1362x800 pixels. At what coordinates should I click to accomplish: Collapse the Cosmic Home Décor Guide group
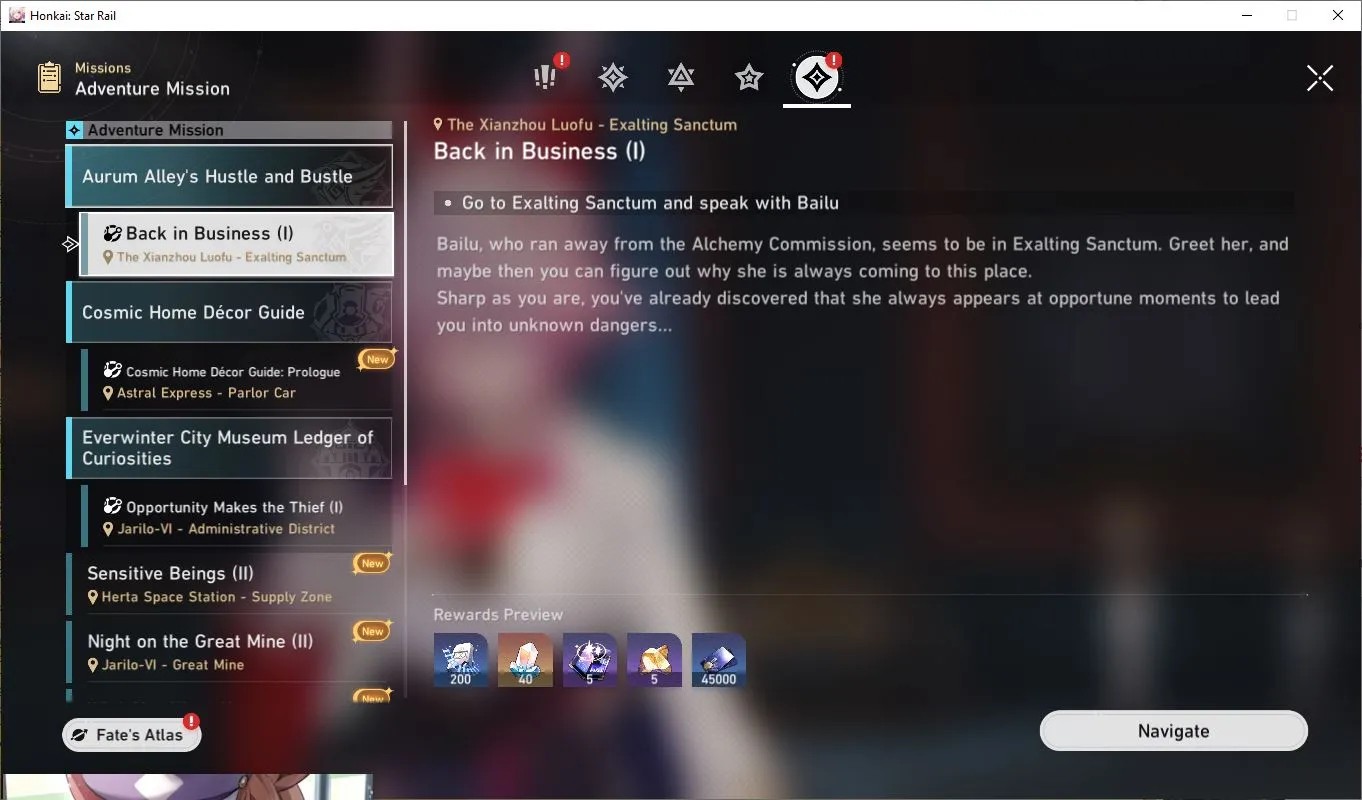coord(229,312)
